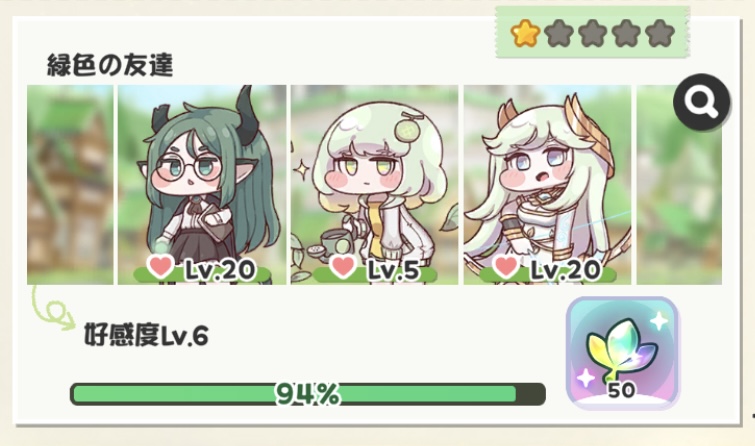Image resolution: width=755 pixels, height=446 pixels.
Task: Click the 好感度Lv.6 label
Action: click(146, 335)
